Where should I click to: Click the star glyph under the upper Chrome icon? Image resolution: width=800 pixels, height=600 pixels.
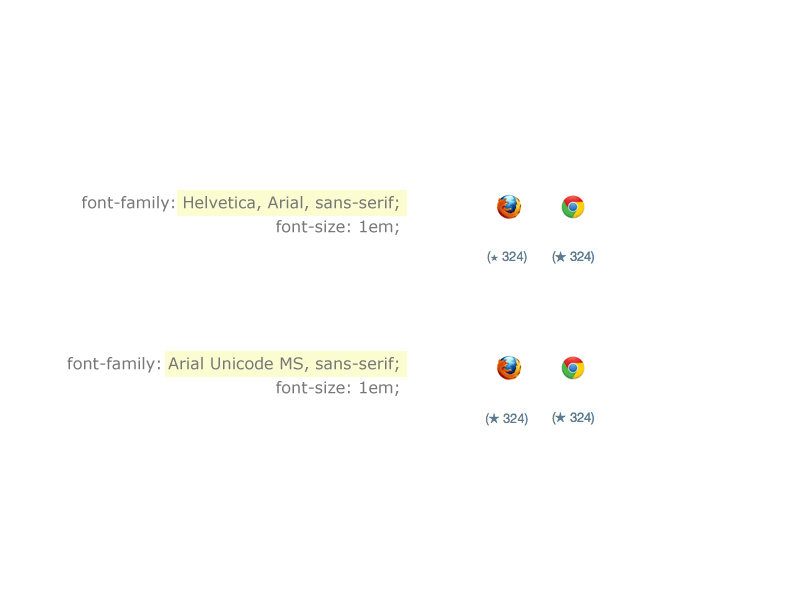pyautogui.click(x=561, y=257)
